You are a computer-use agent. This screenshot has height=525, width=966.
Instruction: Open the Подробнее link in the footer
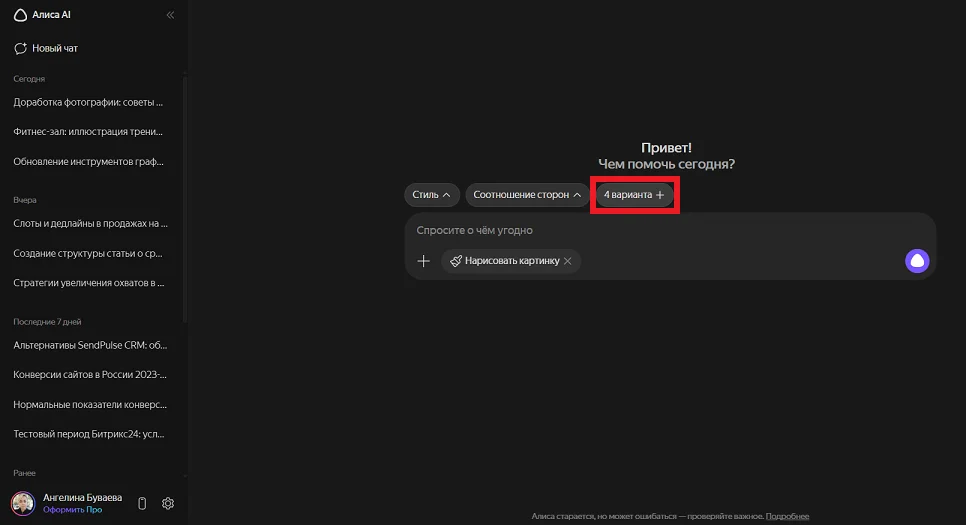[x=787, y=516]
